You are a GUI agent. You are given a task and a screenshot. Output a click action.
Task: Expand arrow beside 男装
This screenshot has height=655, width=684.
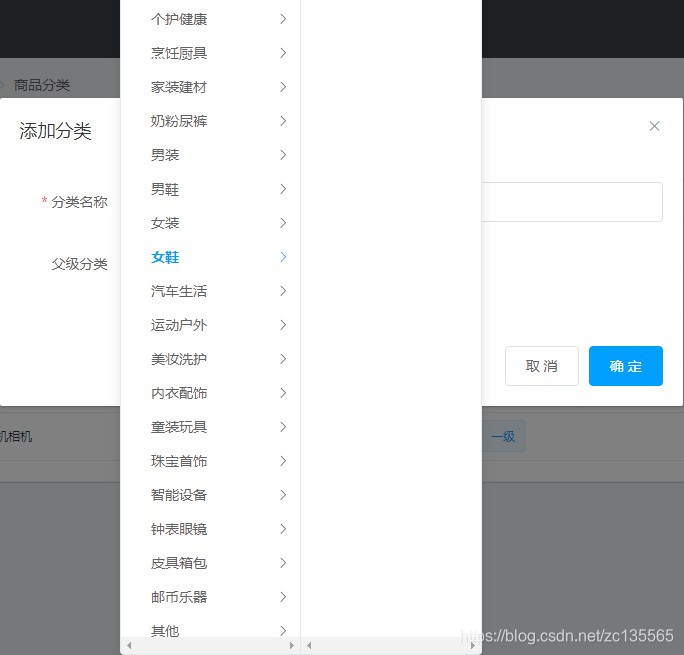[x=283, y=155]
